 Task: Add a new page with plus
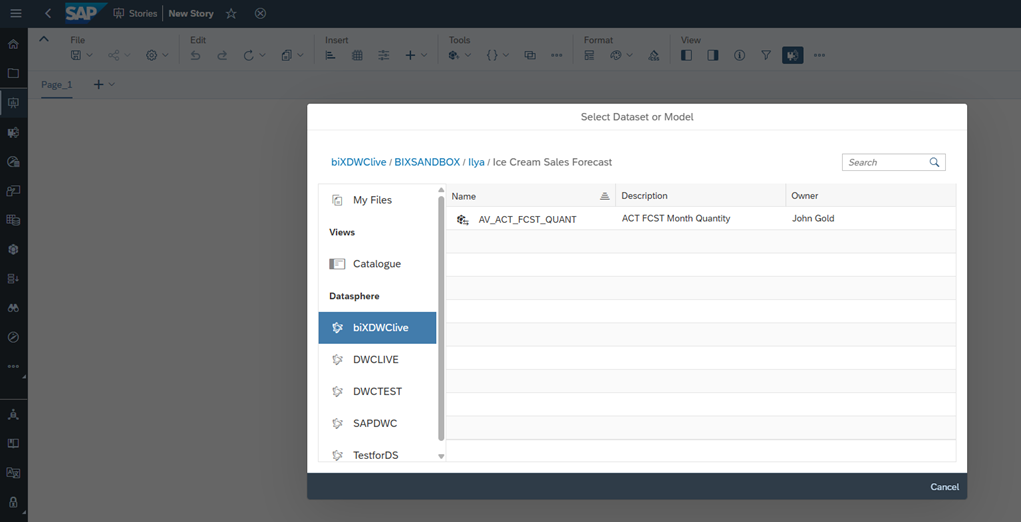click(x=98, y=84)
